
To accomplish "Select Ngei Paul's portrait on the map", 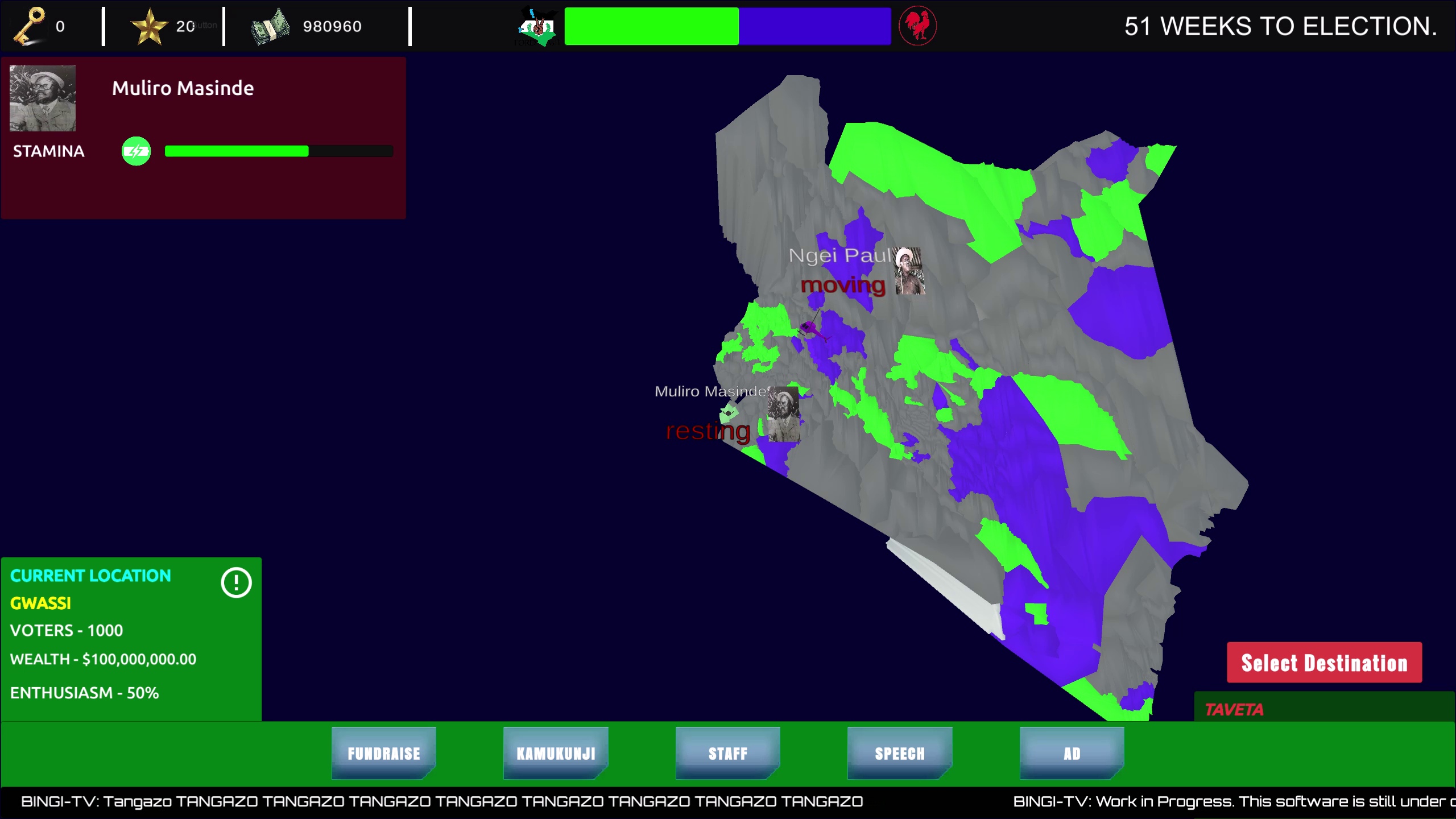I will (x=909, y=271).
